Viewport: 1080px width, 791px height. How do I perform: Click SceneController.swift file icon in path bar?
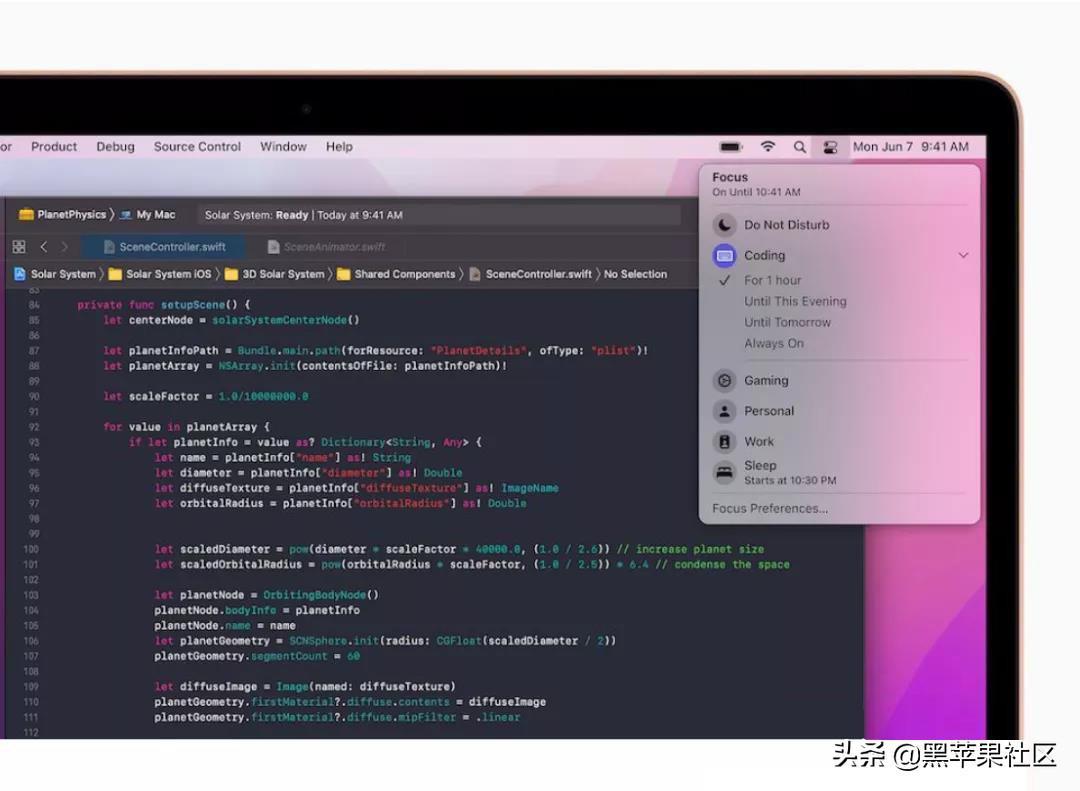point(475,274)
